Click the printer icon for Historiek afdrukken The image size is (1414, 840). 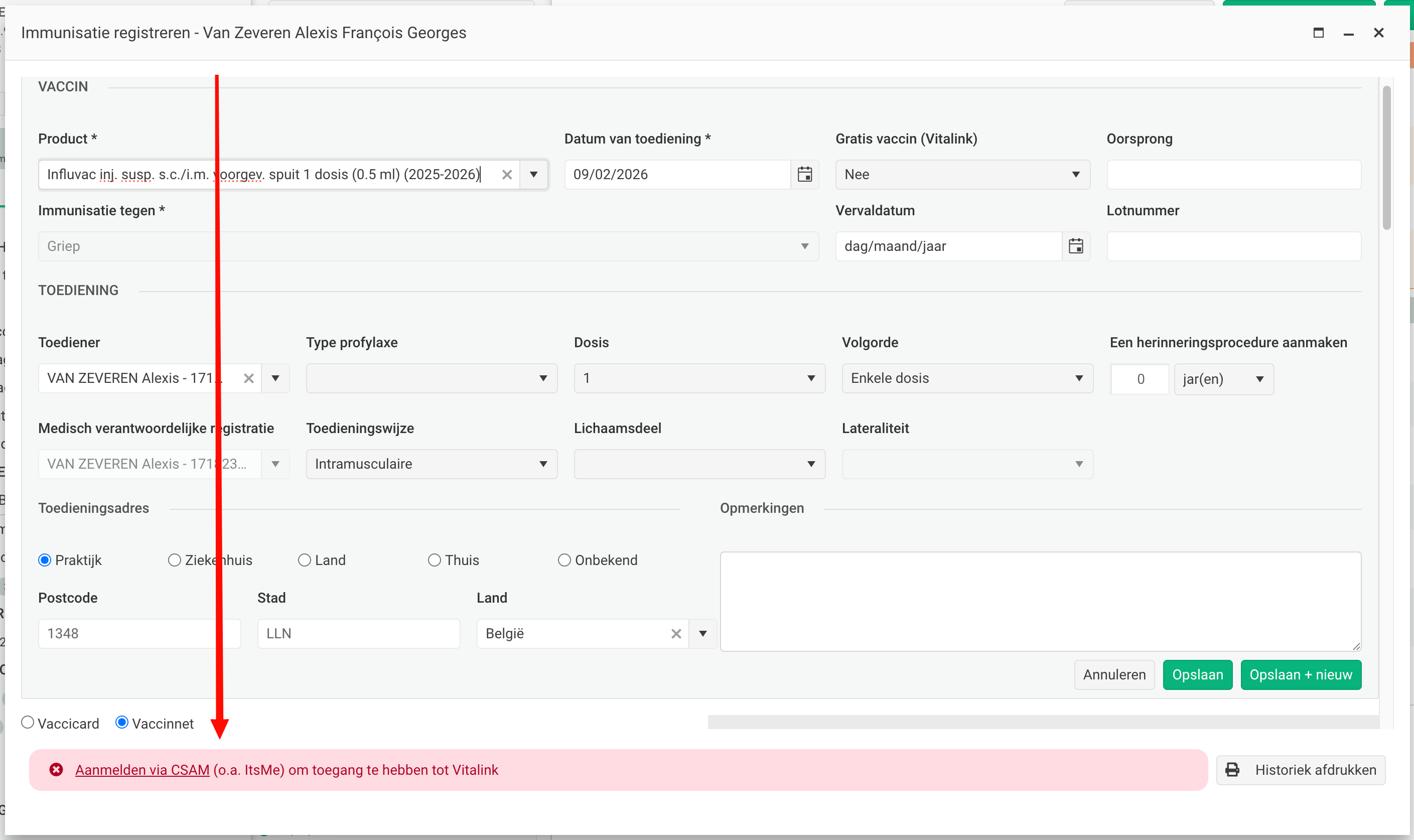1232,770
